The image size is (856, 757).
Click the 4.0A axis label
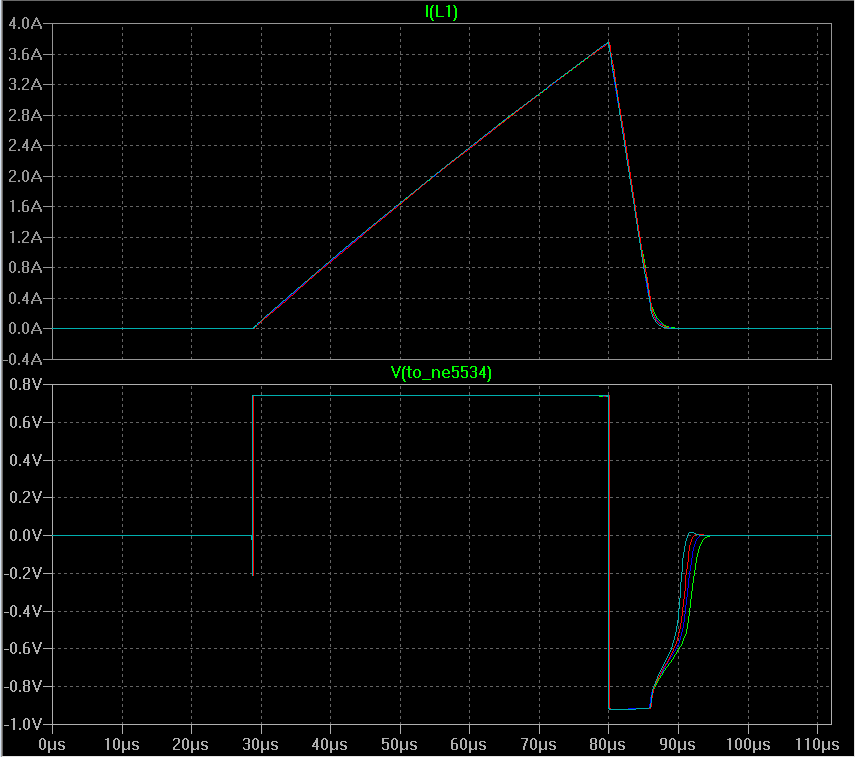click(x=25, y=23)
